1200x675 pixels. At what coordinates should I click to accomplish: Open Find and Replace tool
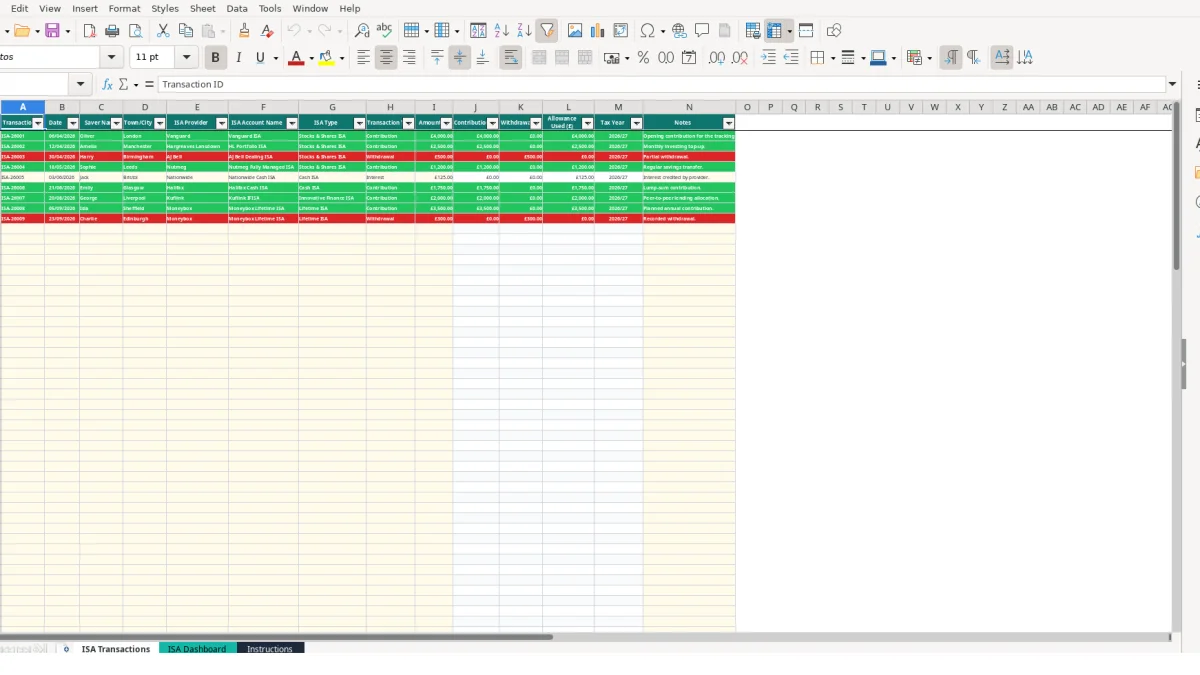362,31
